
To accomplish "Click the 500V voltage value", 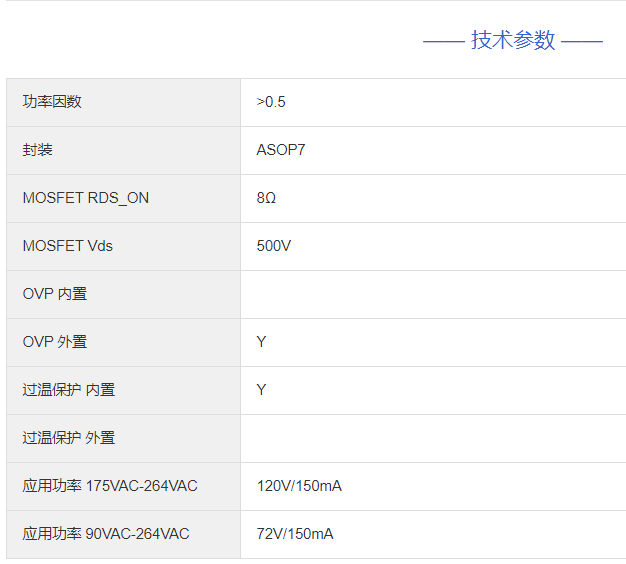I will coord(274,246).
